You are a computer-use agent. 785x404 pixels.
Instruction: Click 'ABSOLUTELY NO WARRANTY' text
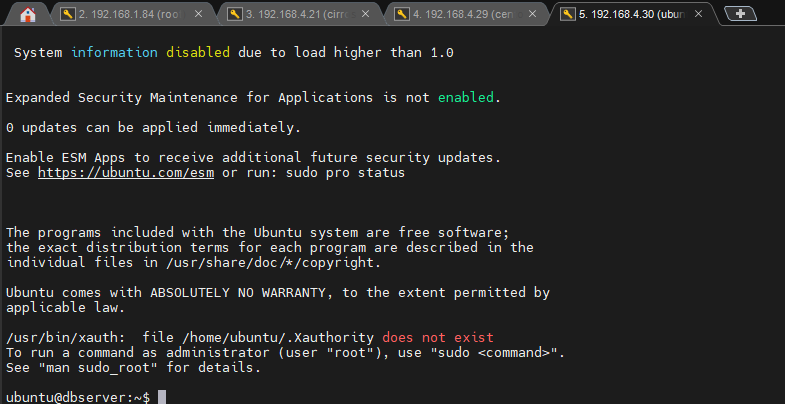click(x=238, y=293)
